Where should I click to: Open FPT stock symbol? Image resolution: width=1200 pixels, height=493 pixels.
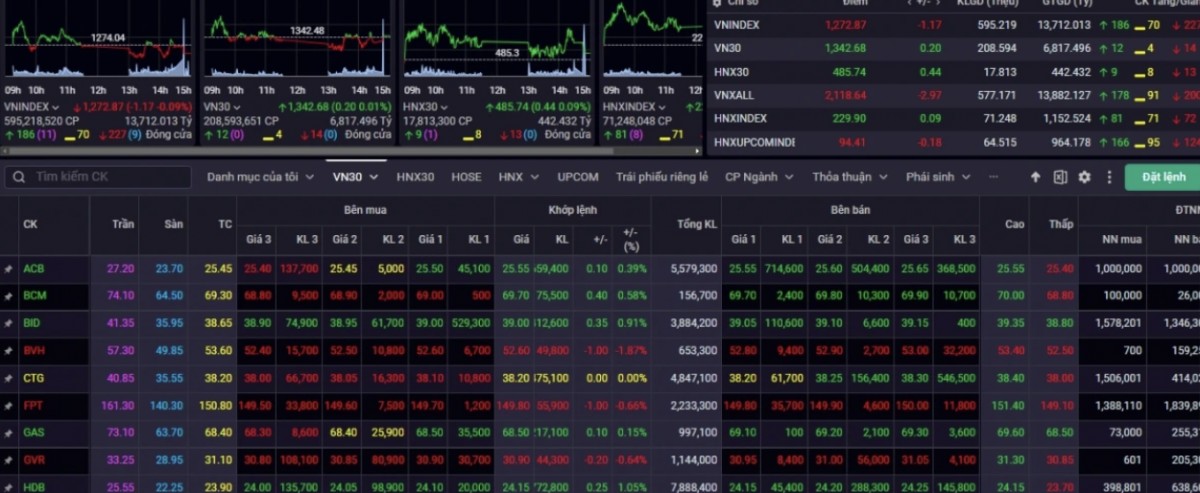[33, 407]
